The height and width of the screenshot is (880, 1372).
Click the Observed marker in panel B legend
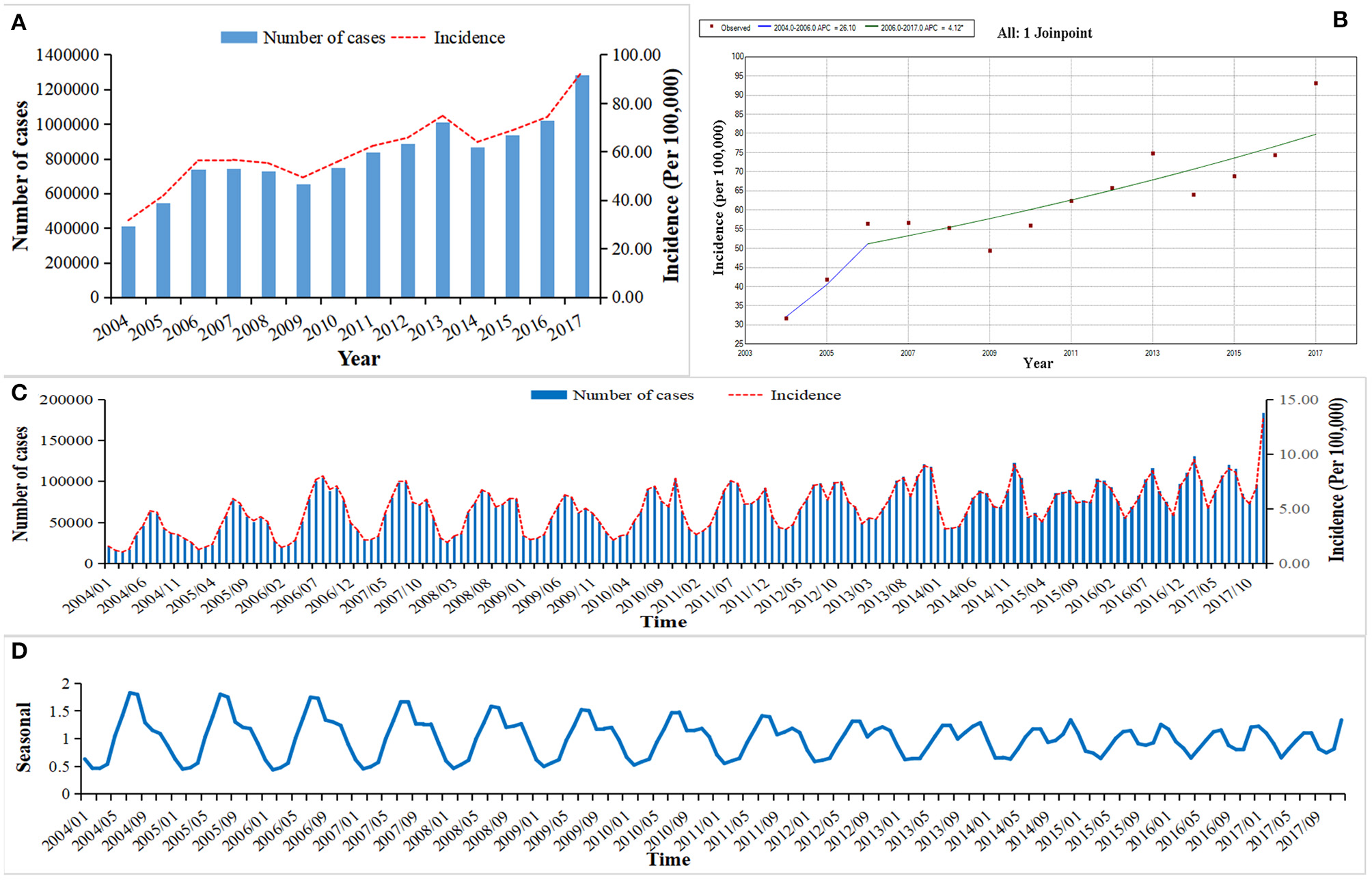[712, 27]
